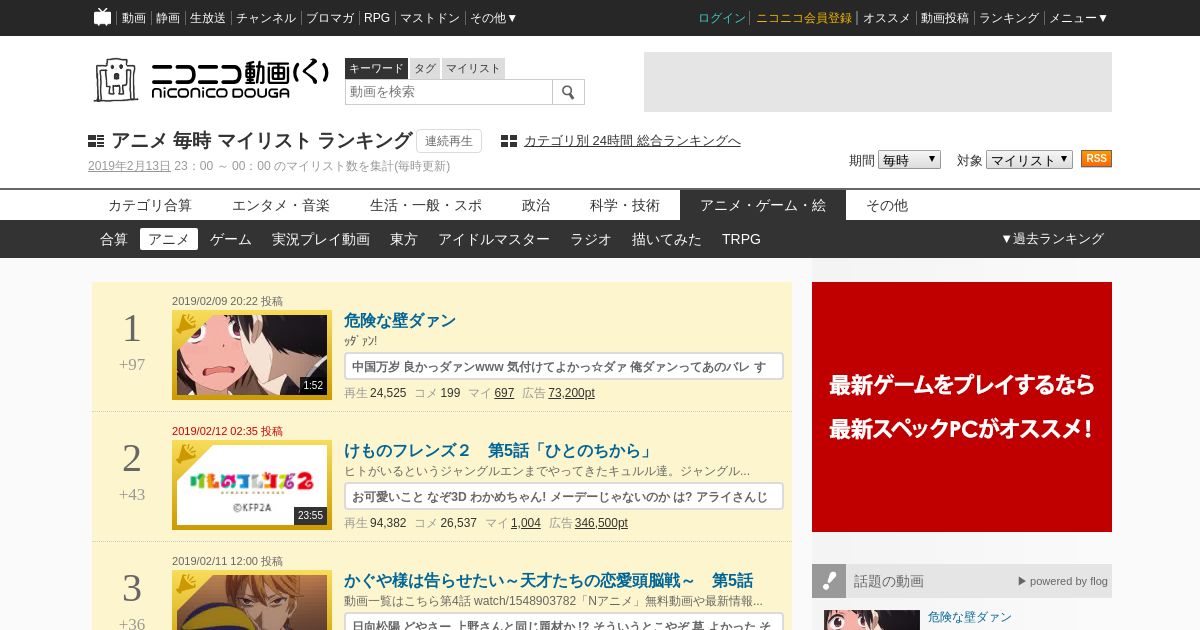Select 描いてみた subcategory
The image size is (1200, 630).
[x=667, y=239]
